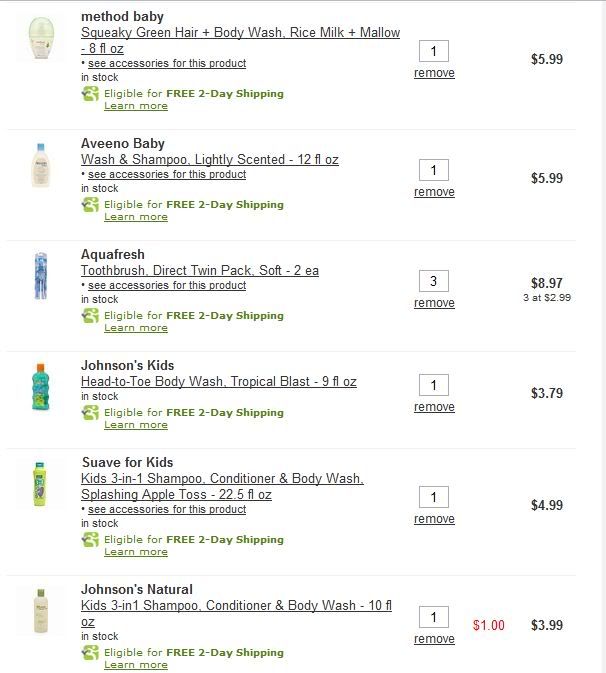Click the free shipping icon under method baby
This screenshot has width=606, height=673.
90,94
